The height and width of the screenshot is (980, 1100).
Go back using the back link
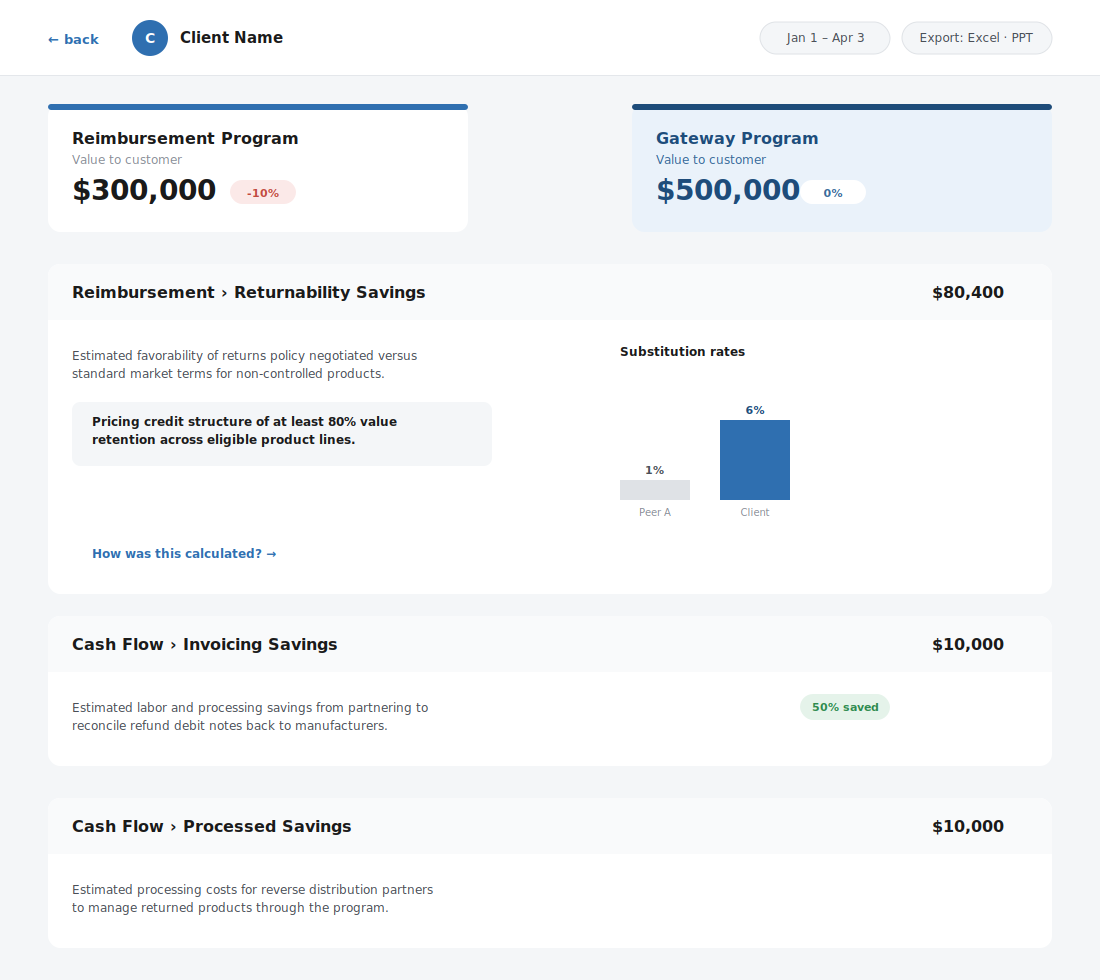(x=73, y=39)
